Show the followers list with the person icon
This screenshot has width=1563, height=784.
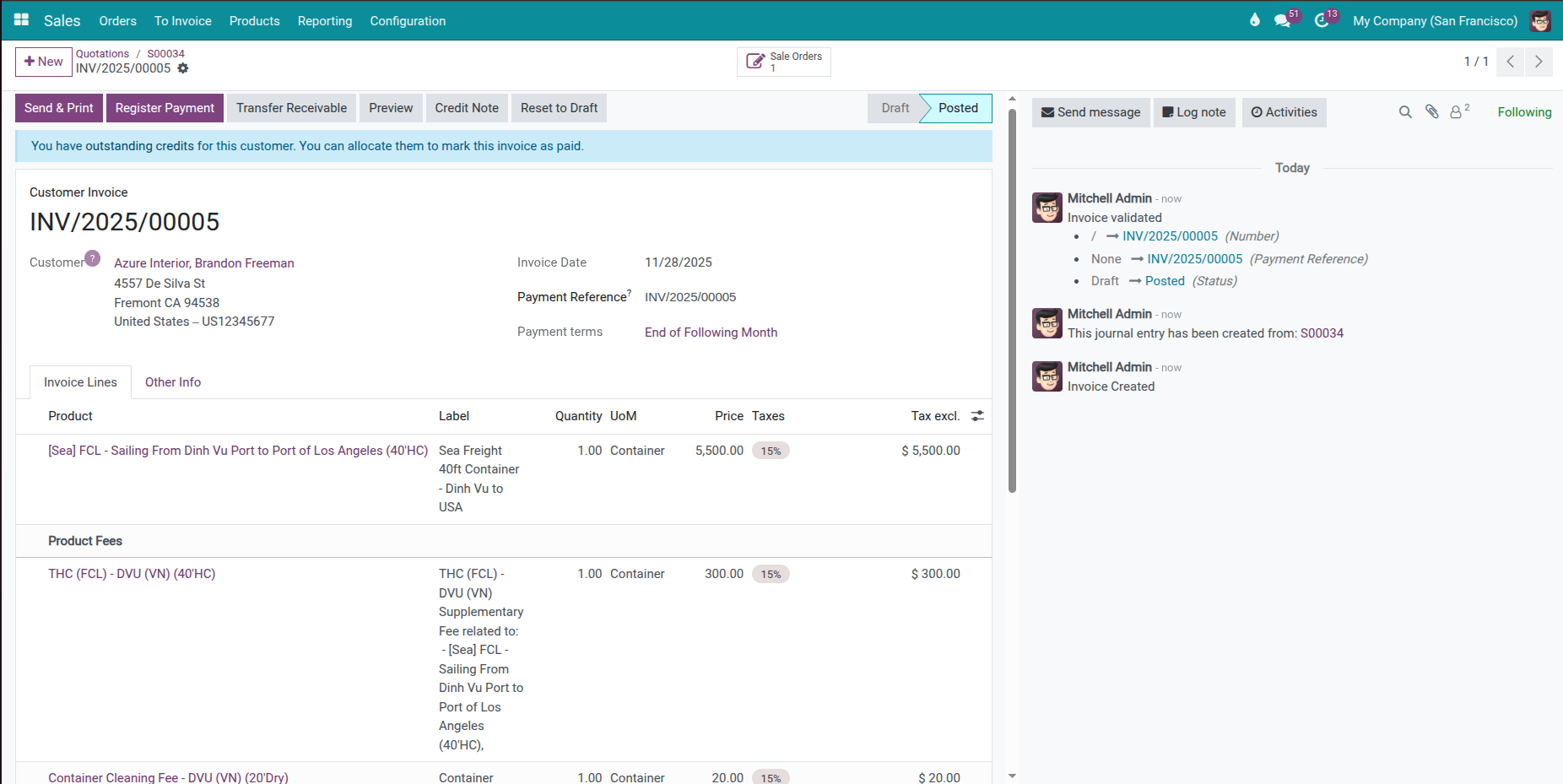pyautogui.click(x=1458, y=111)
